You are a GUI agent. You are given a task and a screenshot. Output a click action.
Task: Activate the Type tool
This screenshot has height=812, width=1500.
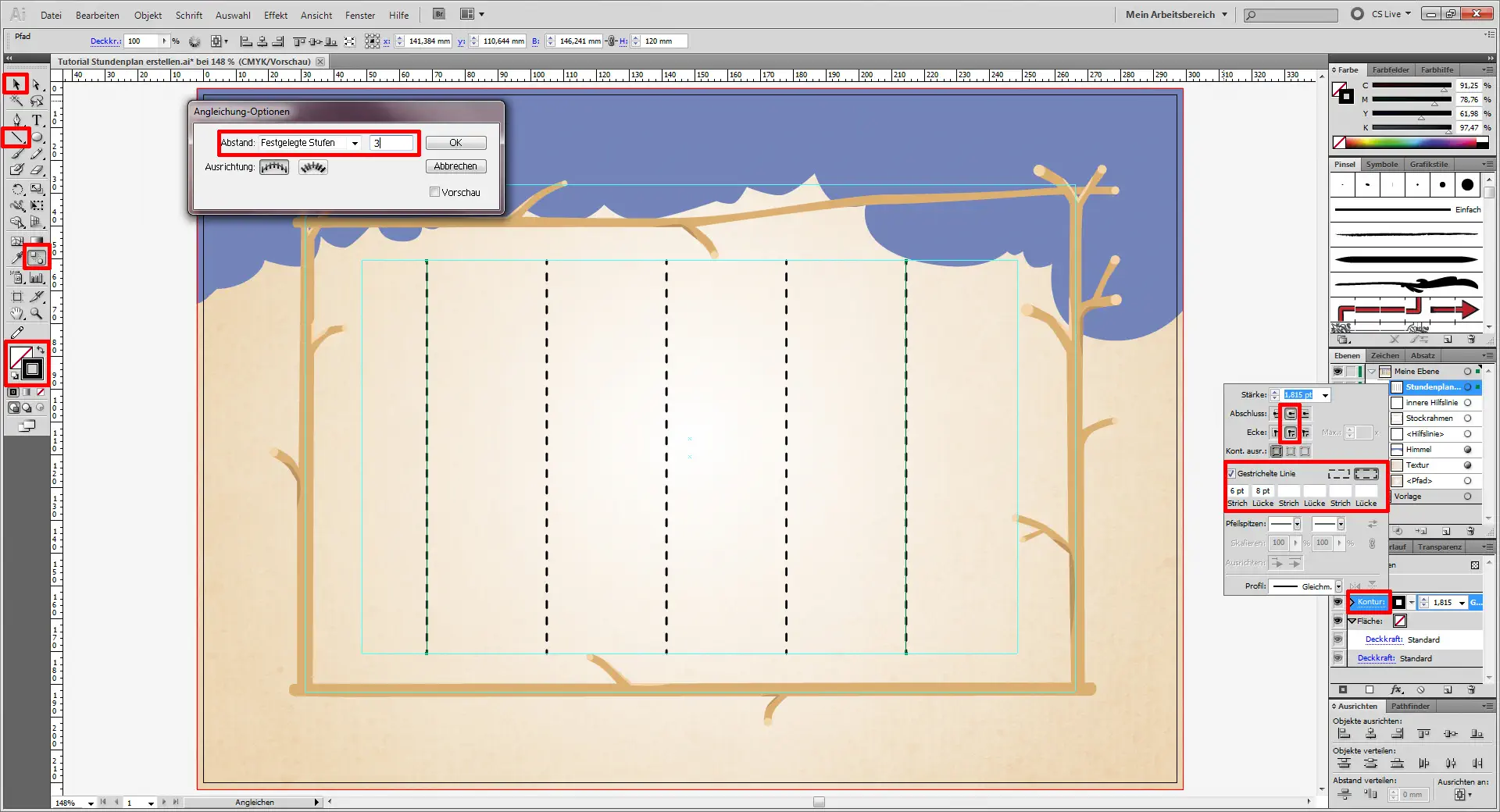(36, 119)
